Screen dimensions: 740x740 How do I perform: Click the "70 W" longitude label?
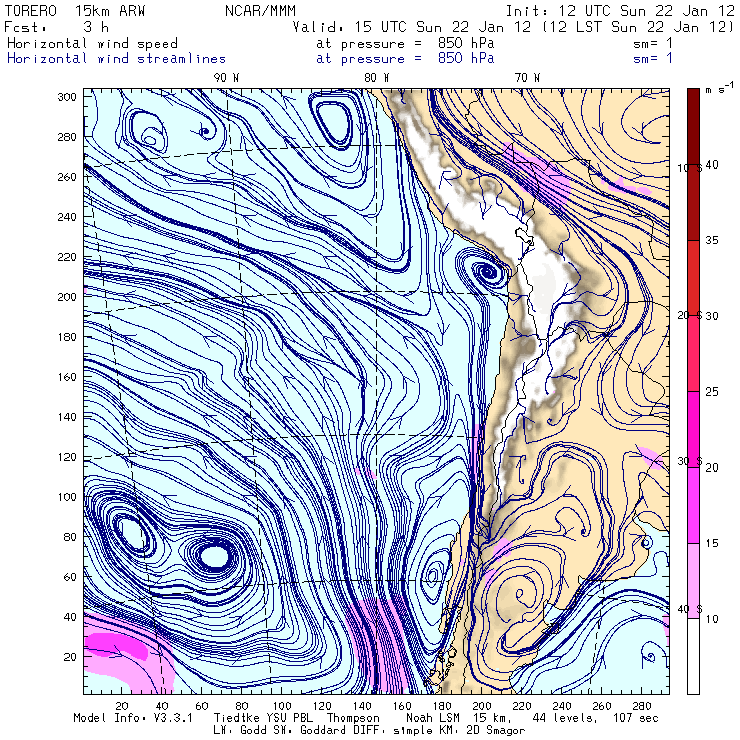point(527,78)
